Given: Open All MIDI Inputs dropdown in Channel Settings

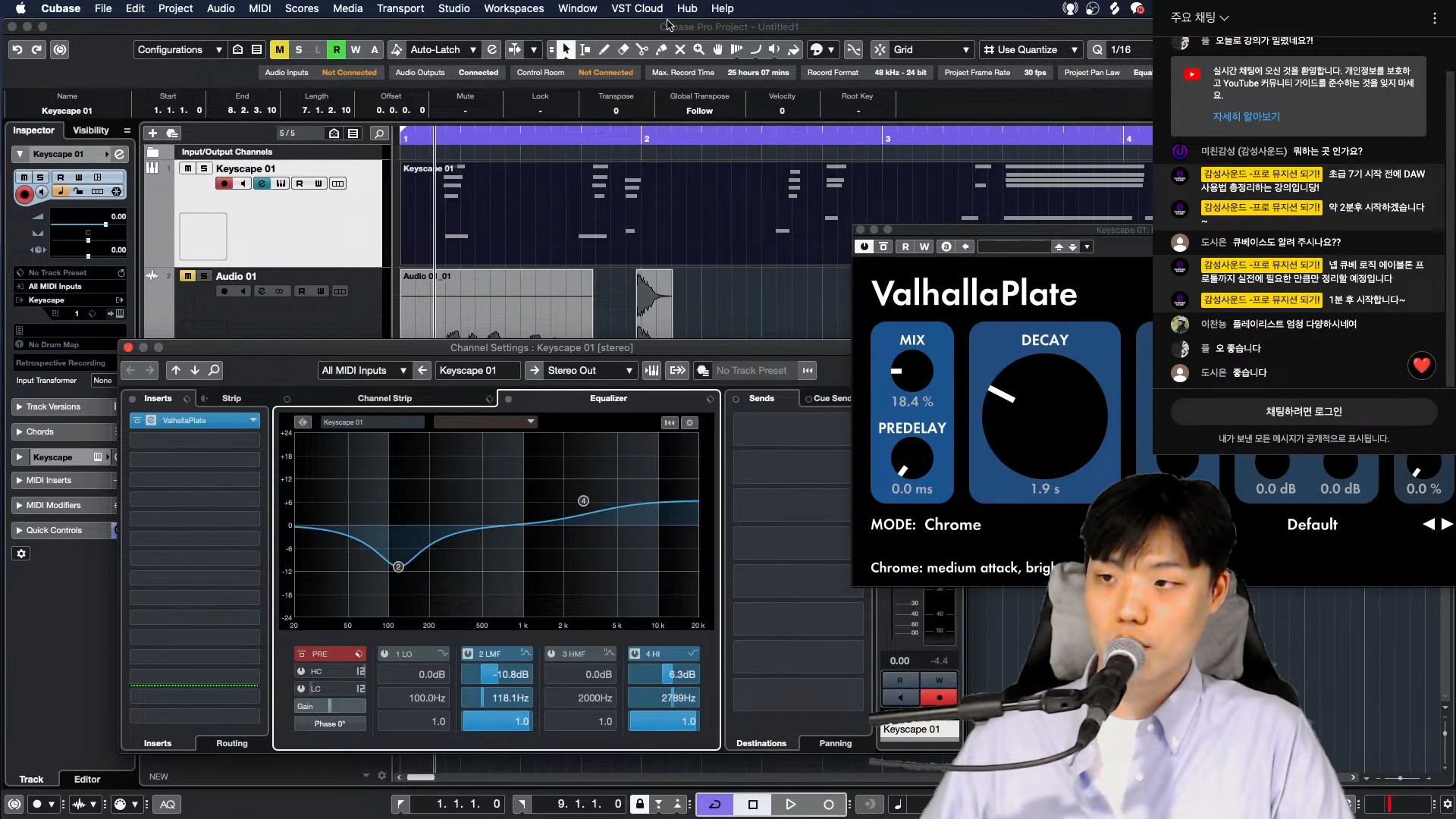Looking at the screenshot, I should pyautogui.click(x=364, y=370).
